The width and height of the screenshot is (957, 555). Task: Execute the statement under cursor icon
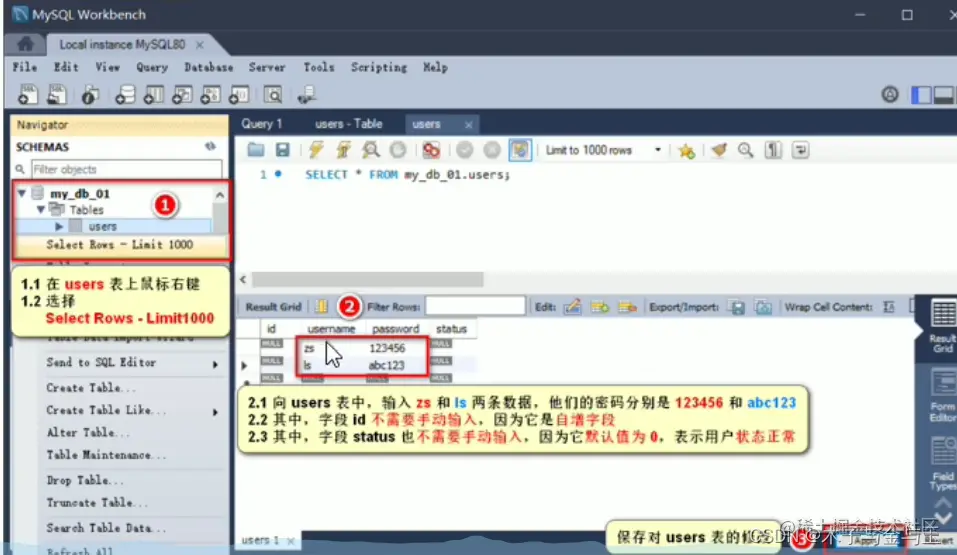[344, 150]
